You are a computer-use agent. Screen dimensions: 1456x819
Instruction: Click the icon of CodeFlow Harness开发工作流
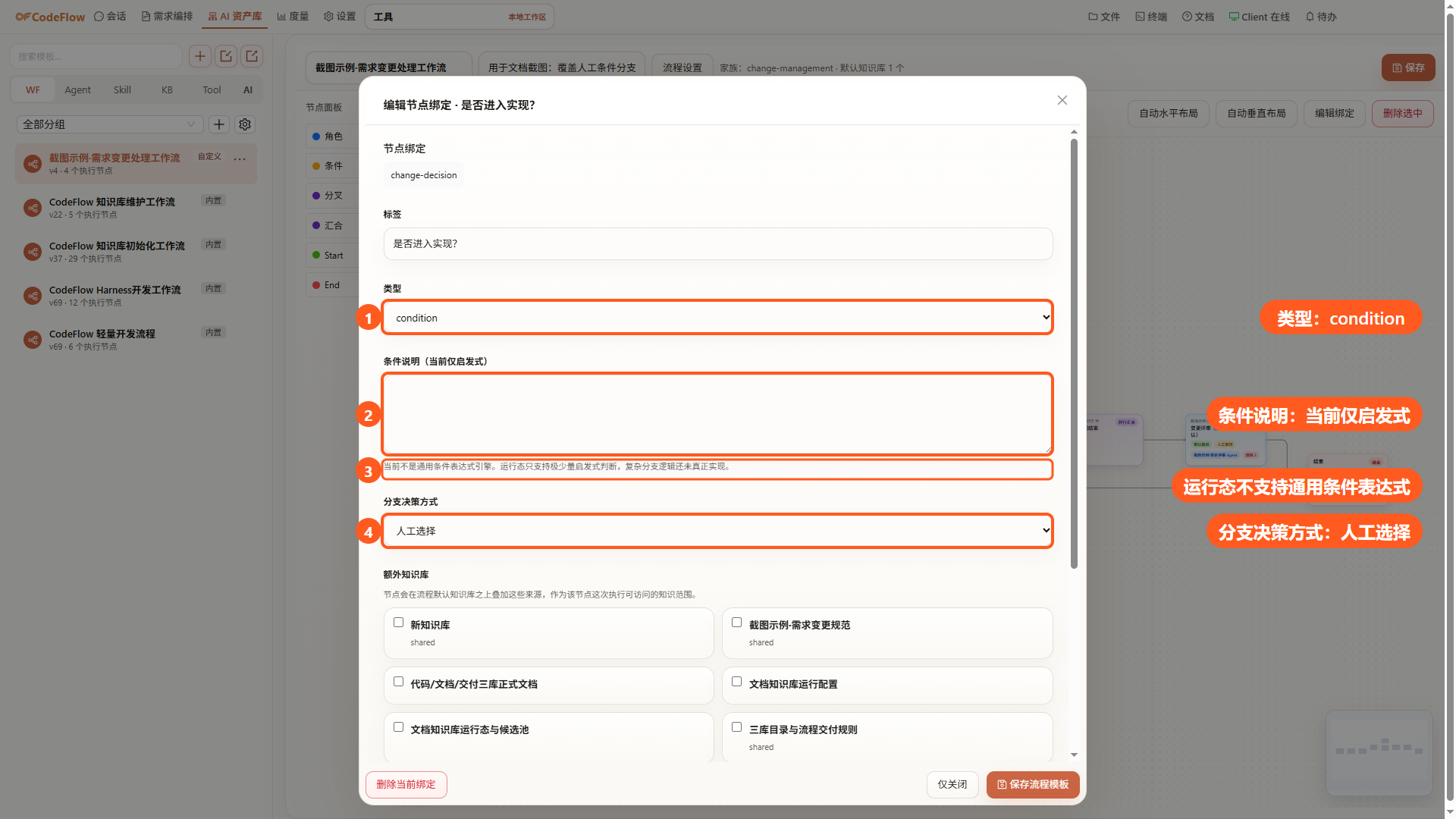33,296
